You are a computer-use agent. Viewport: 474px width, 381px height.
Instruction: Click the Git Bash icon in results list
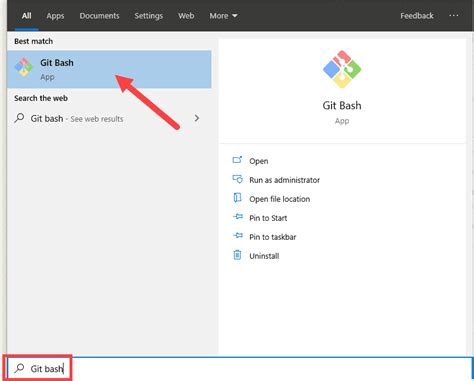pyautogui.click(x=24, y=67)
